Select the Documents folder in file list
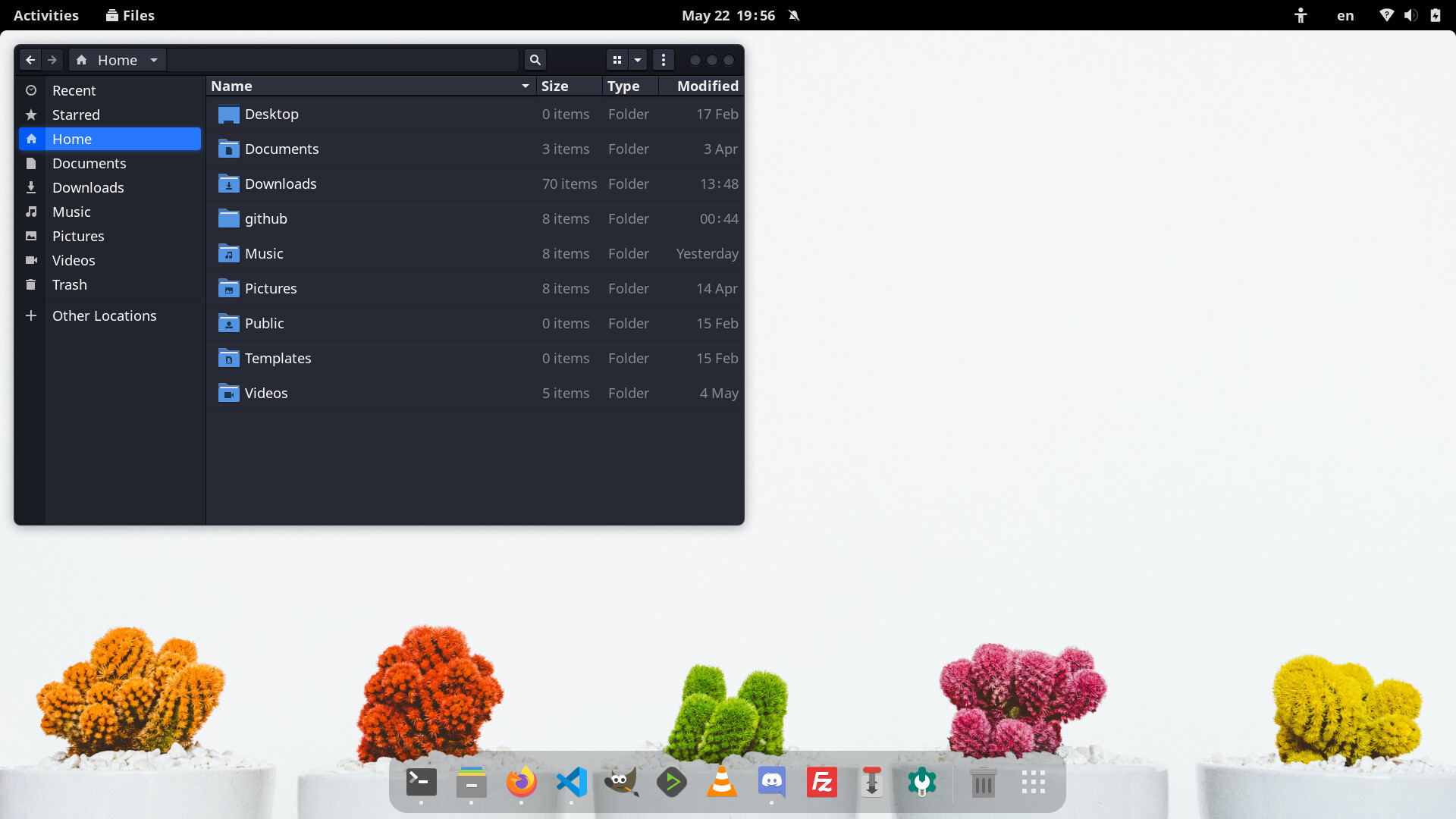 [475, 149]
